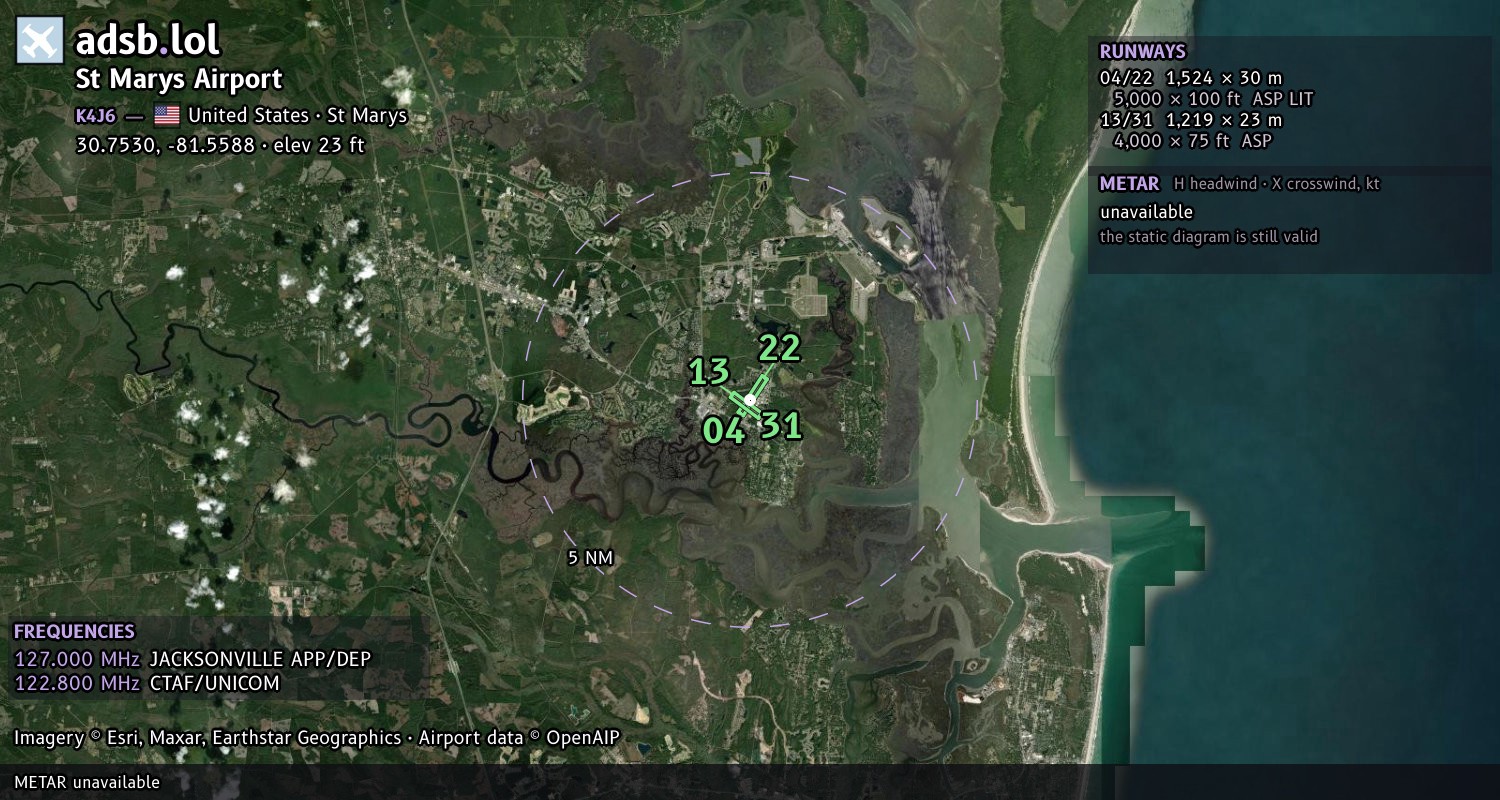Select the runway 31 marker label
Viewport: 1500px width, 800px height.
pyautogui.click(x=781, y=426)
